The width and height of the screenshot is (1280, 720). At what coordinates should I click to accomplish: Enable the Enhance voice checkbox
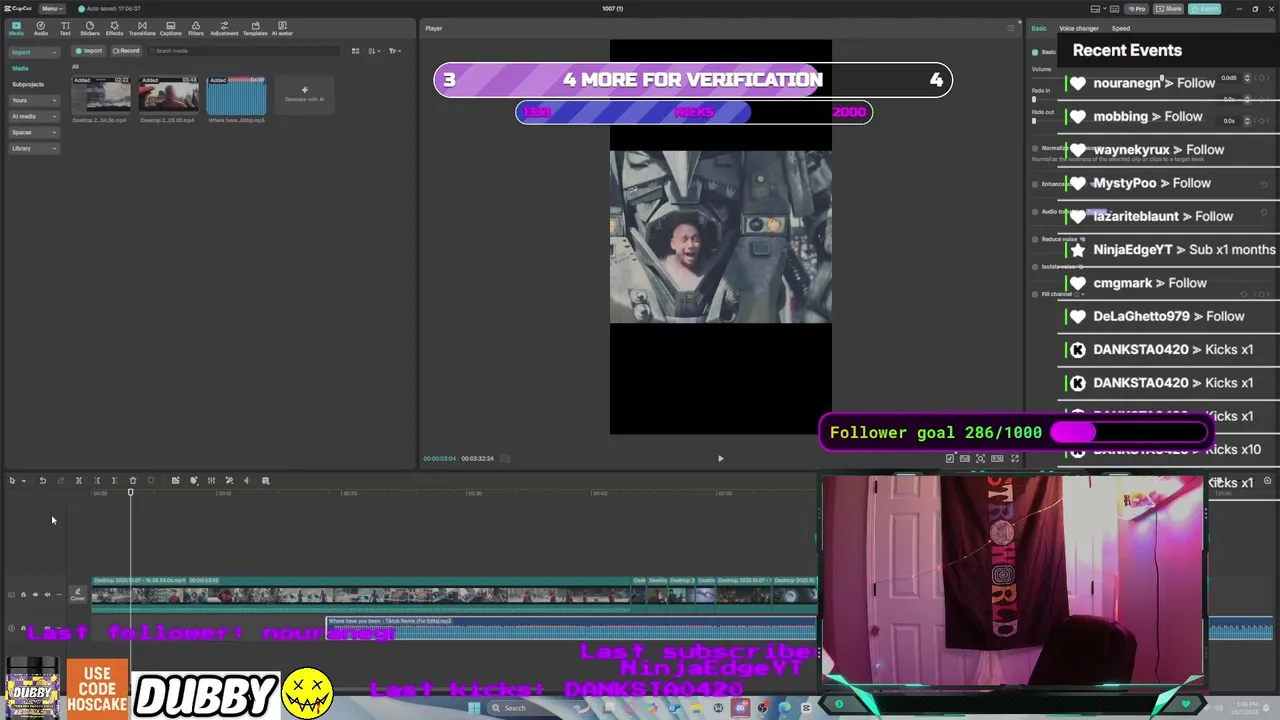point(1035,184)
